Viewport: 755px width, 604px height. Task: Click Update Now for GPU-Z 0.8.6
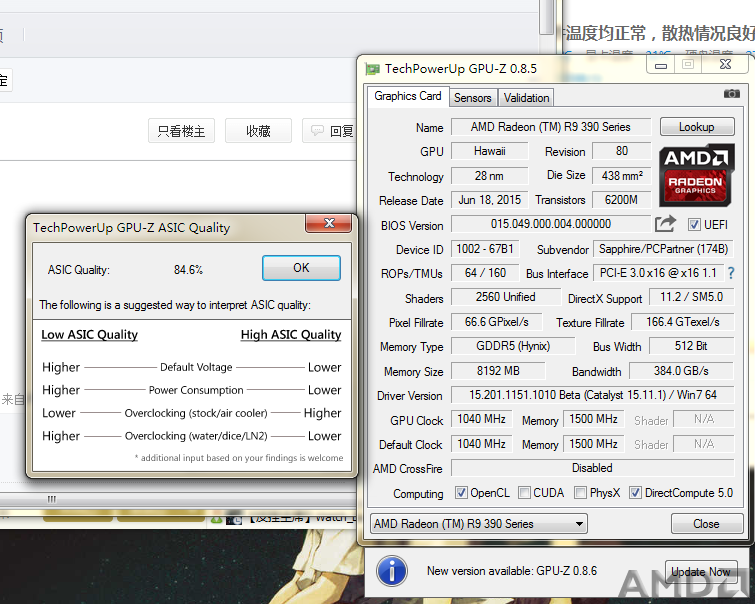pos(701,572)
